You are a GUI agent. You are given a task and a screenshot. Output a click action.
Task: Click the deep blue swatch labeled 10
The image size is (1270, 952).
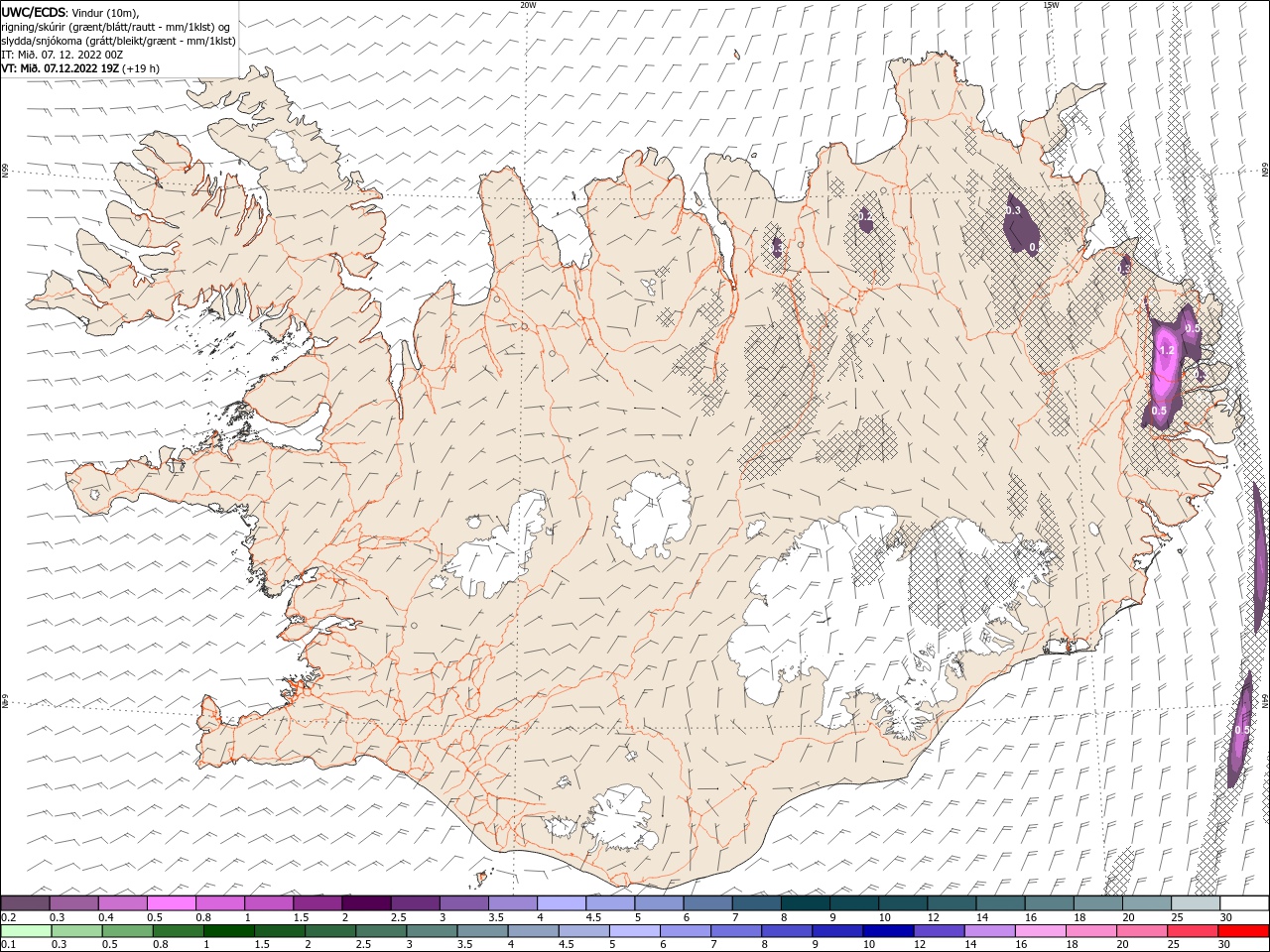click(888, 931)
